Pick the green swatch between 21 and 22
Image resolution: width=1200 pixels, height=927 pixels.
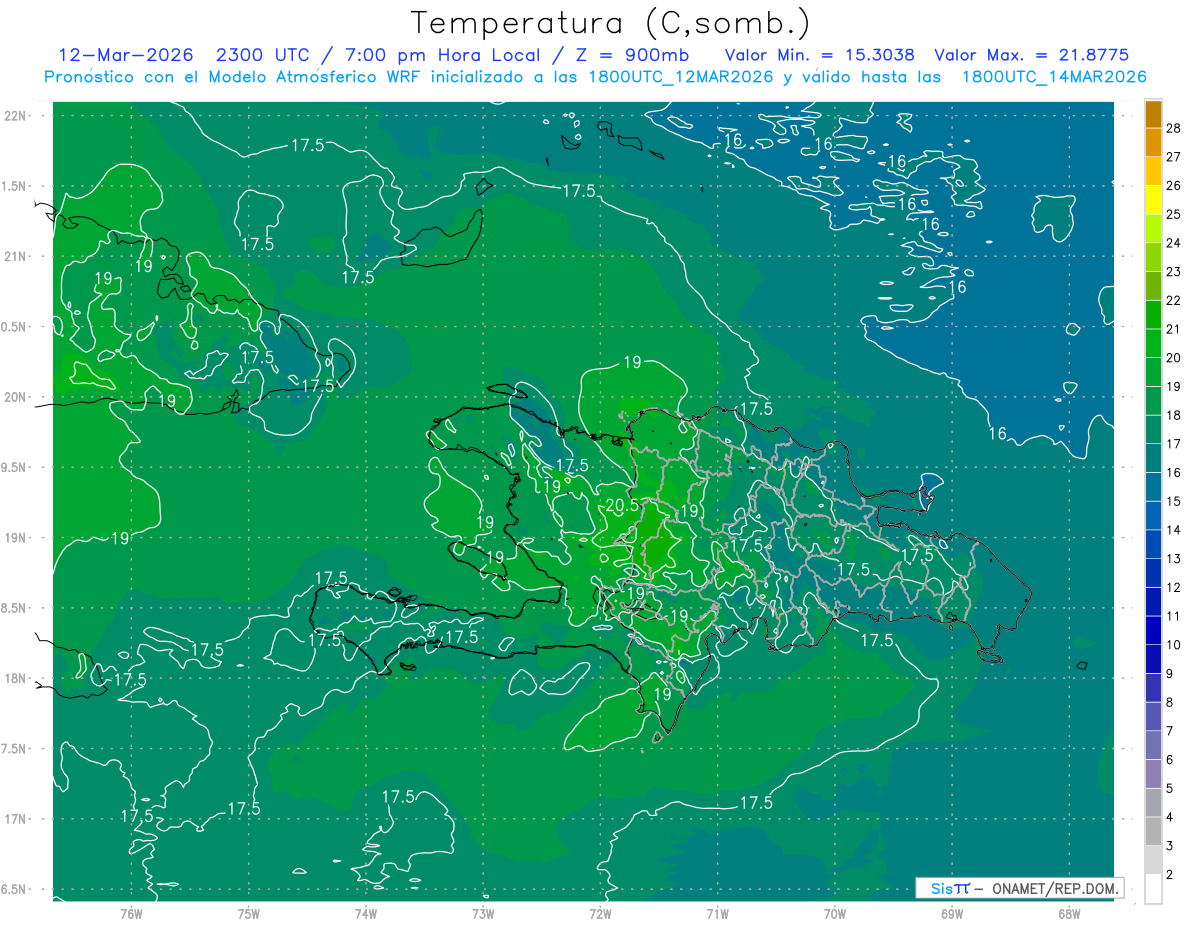pos(1153,314)
